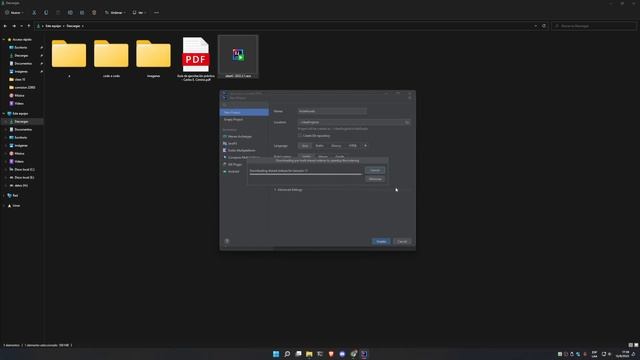Switch Explorer to details view icon in status bar

pyautogui.click(x=630, y=345)
